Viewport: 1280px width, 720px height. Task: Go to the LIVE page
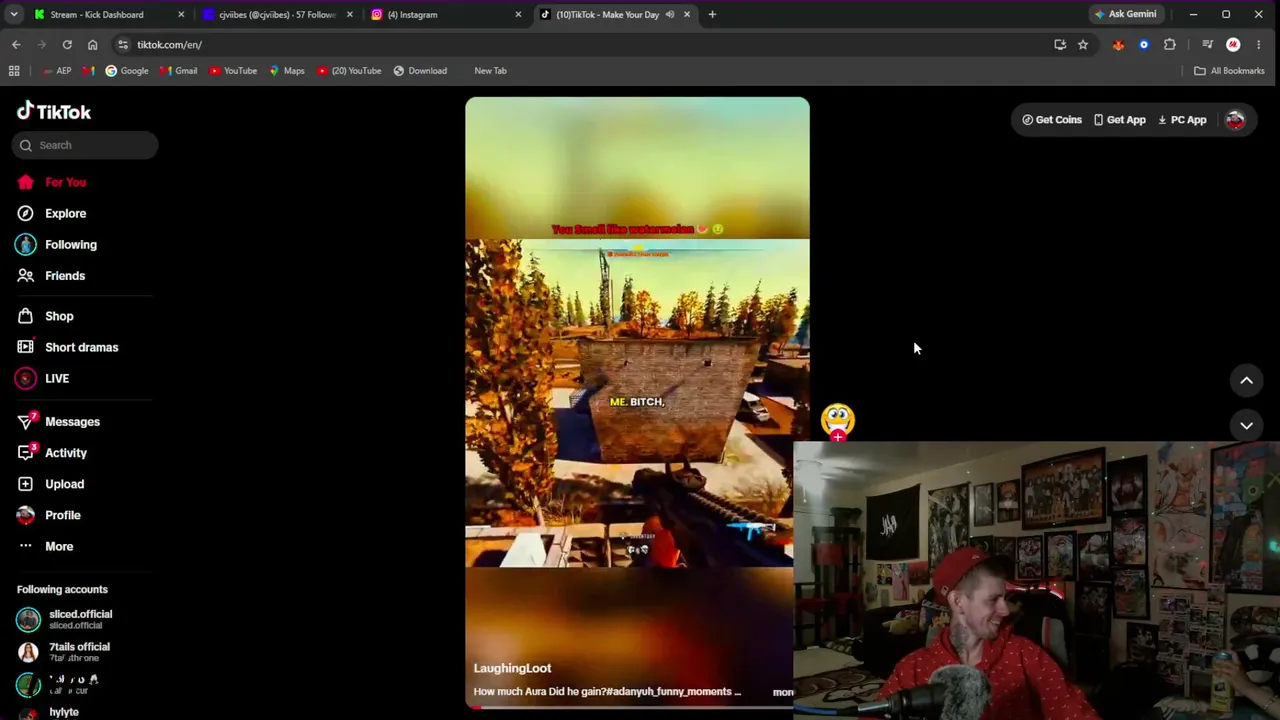point(43,378)
